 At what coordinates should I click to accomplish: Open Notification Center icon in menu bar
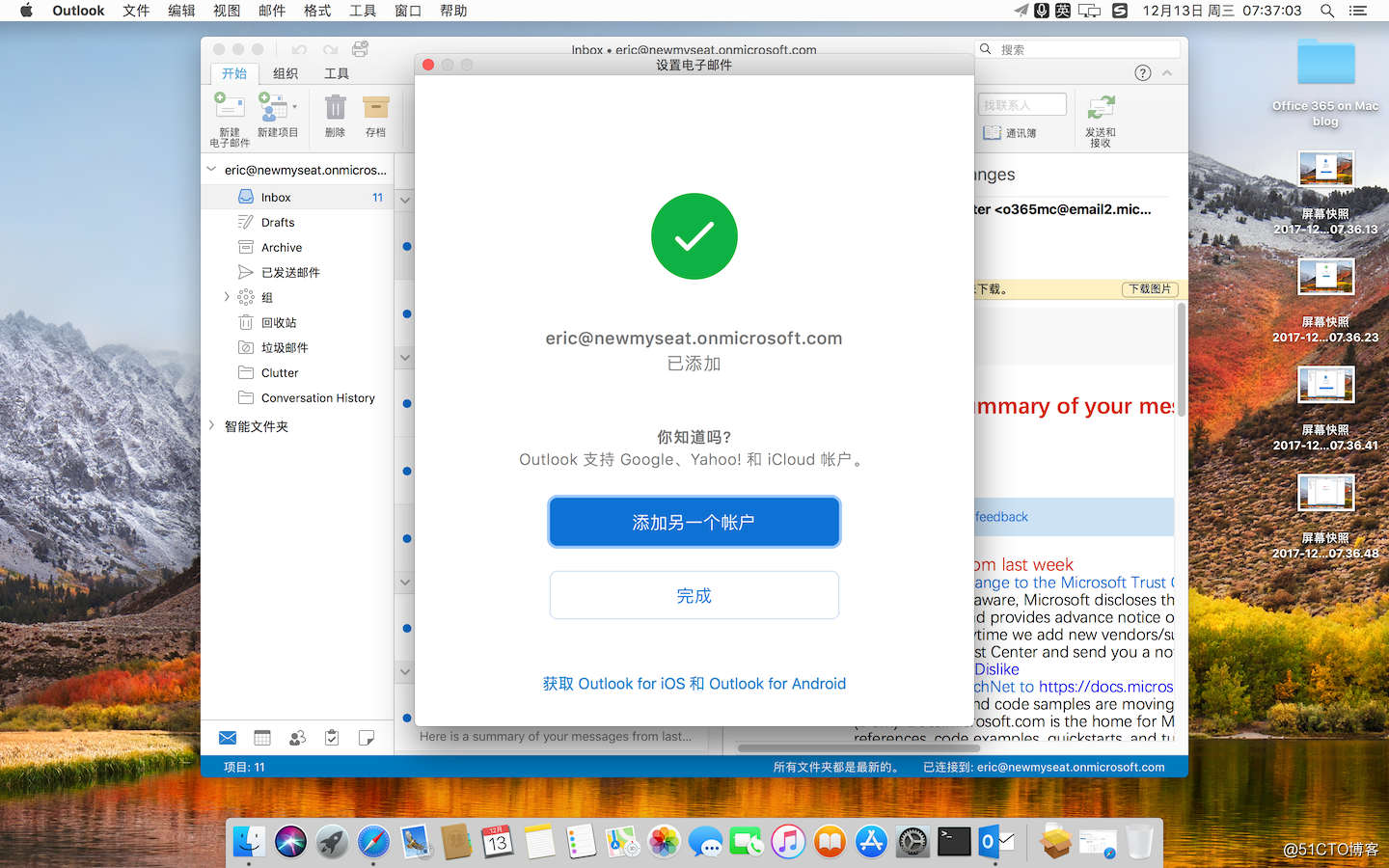click(1358, 11)
